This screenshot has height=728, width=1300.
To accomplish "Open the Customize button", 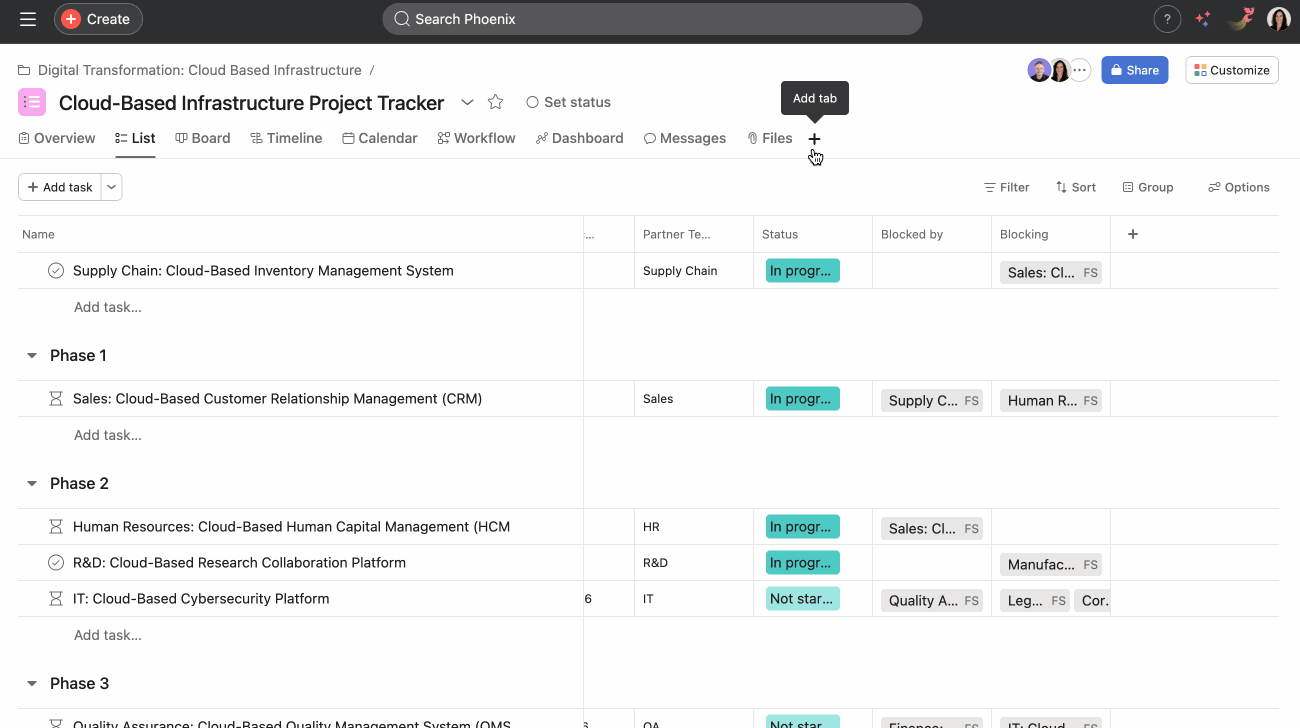I will pos(1231,70).
